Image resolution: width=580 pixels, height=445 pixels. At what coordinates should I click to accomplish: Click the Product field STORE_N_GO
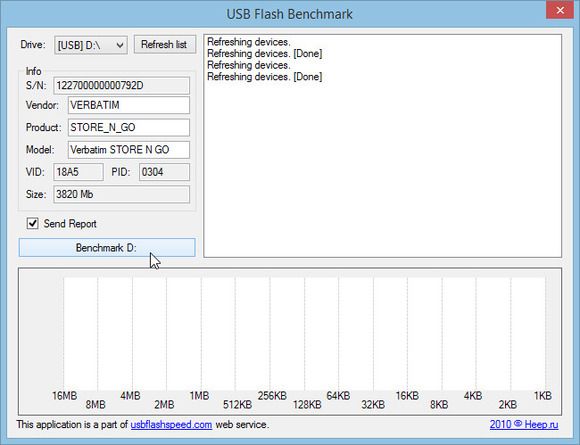[129, 127]
